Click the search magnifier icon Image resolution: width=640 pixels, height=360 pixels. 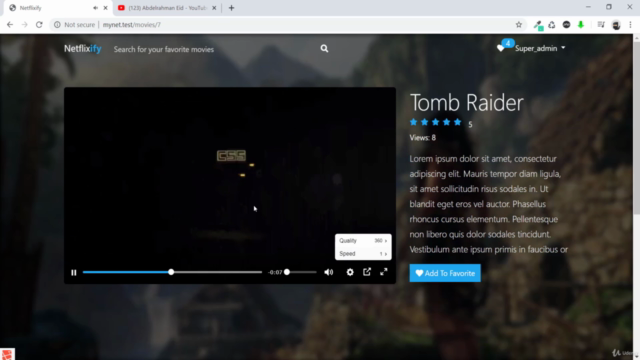click(324, 49)
